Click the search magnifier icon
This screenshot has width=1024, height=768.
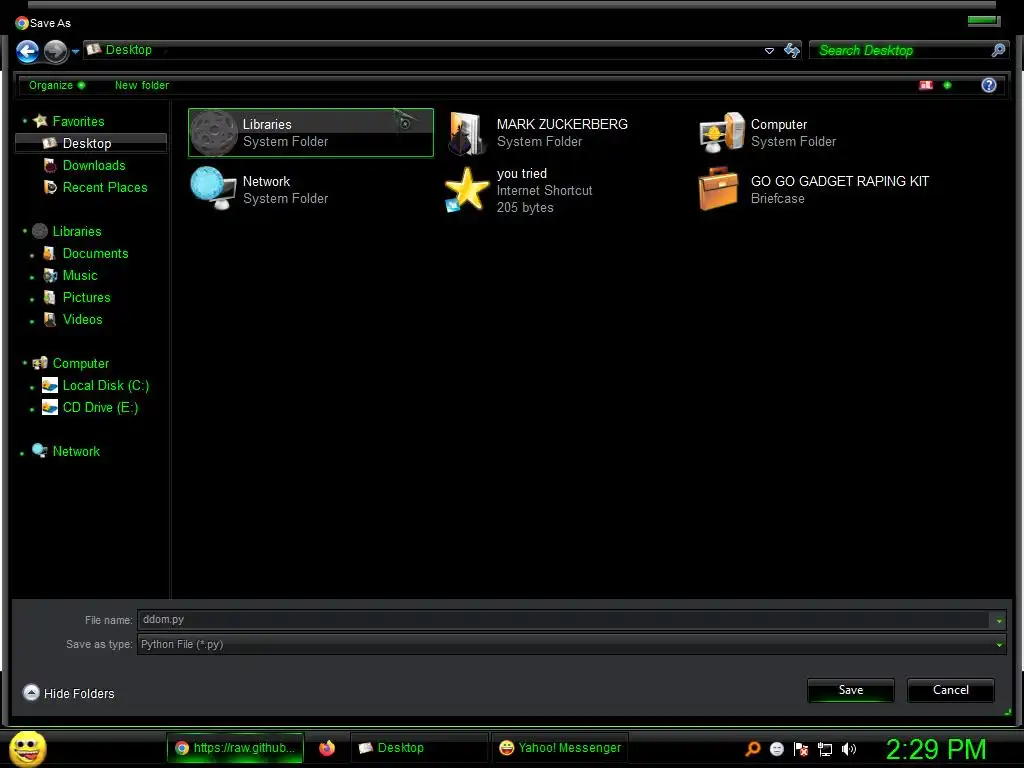[x=999, y=50]
